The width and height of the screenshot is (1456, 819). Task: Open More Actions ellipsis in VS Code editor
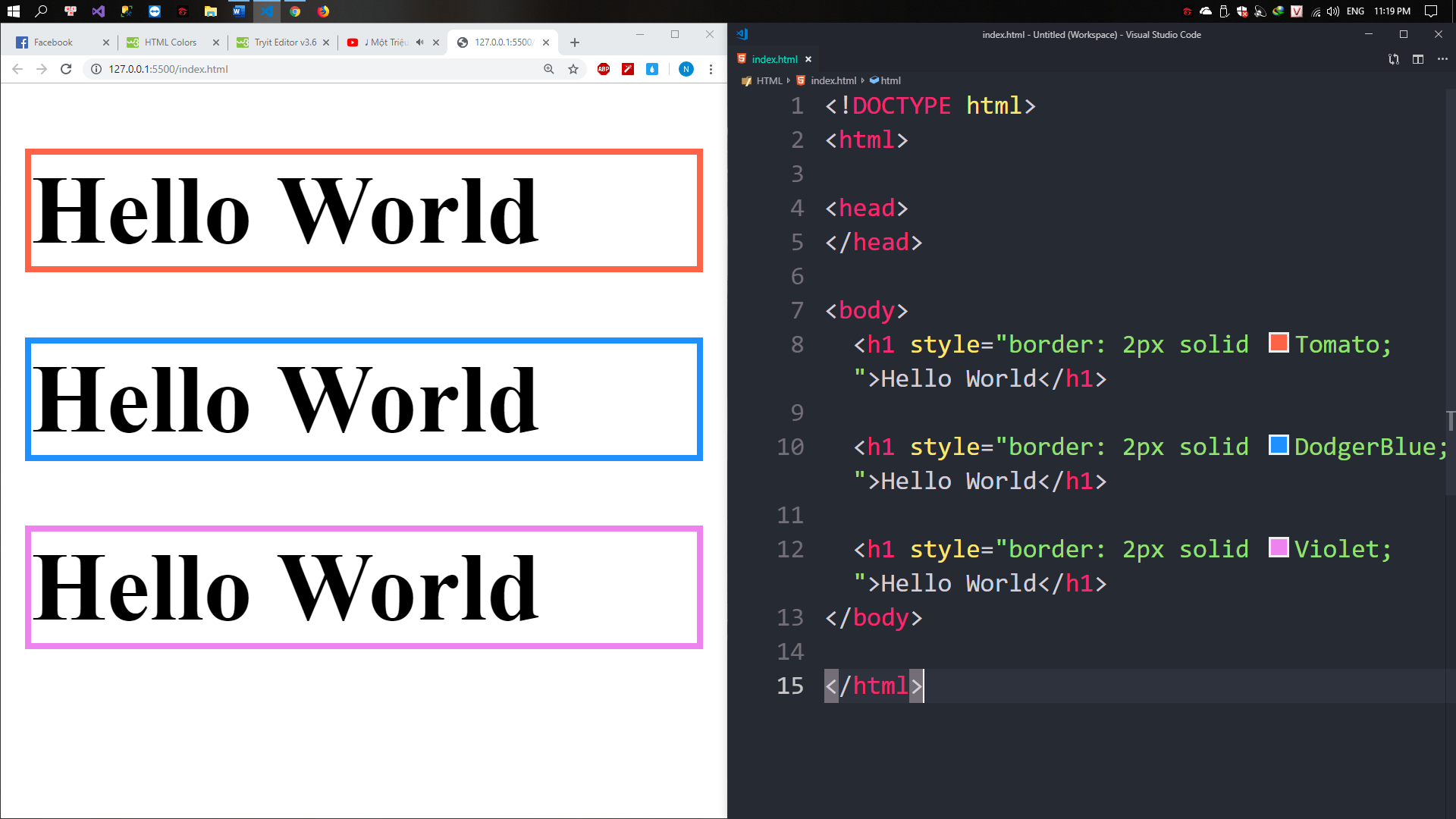[1442, 59]
